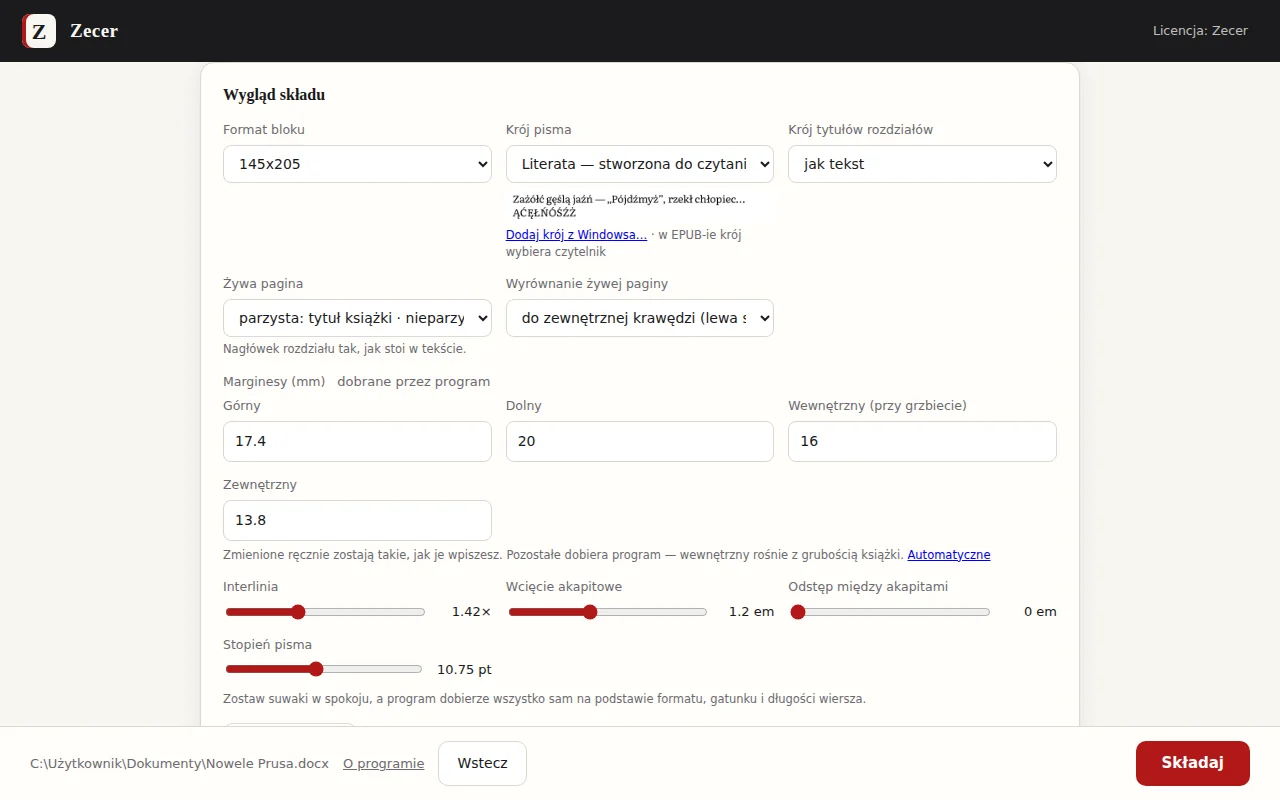This screenshot has height=800, width=1280.
Task: Click Odstęp między akapitami slider handle
Action: (798, 612)
